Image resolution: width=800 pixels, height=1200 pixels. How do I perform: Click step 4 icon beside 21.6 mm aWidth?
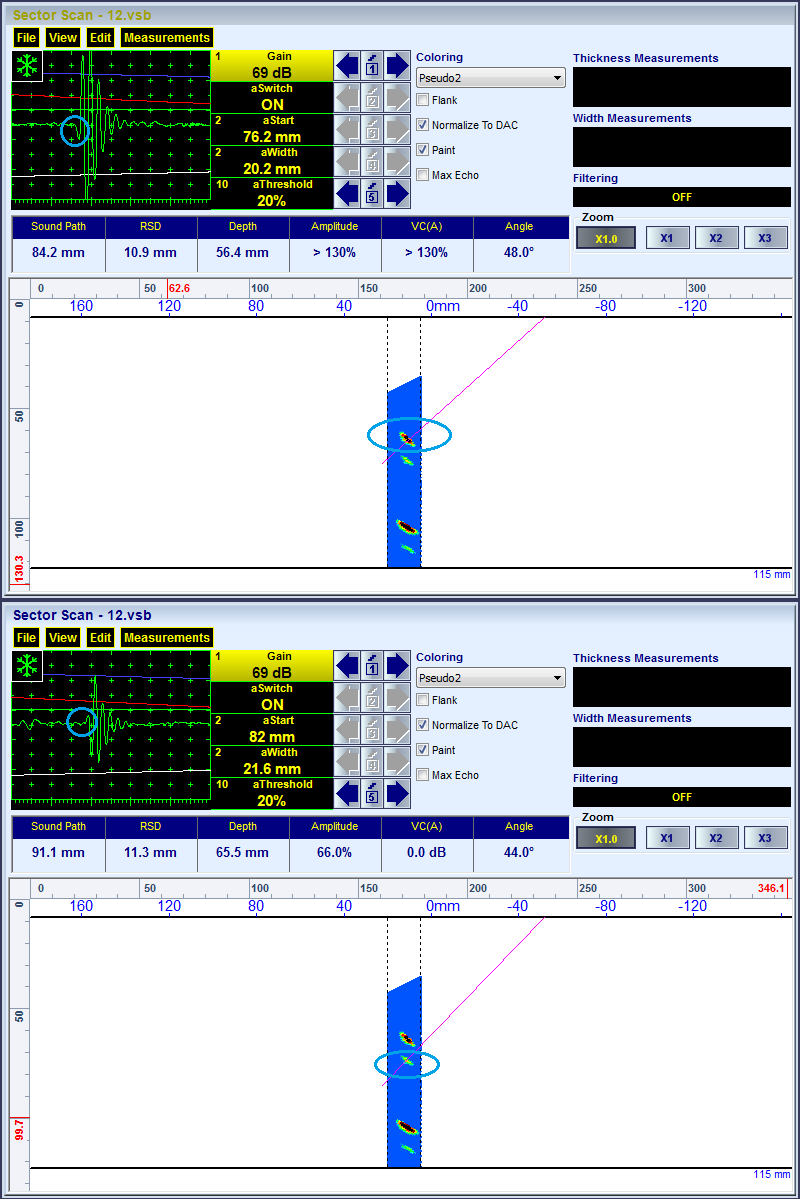(372, 761)
